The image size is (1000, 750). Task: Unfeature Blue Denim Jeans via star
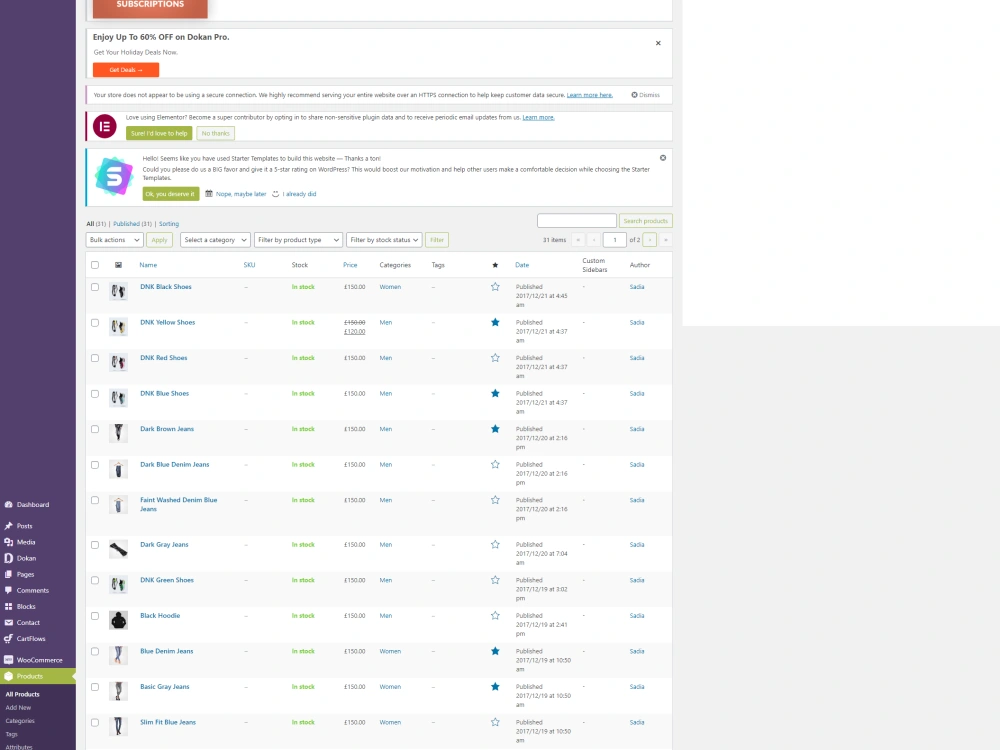pyautogui.click(x=495, y=651)
